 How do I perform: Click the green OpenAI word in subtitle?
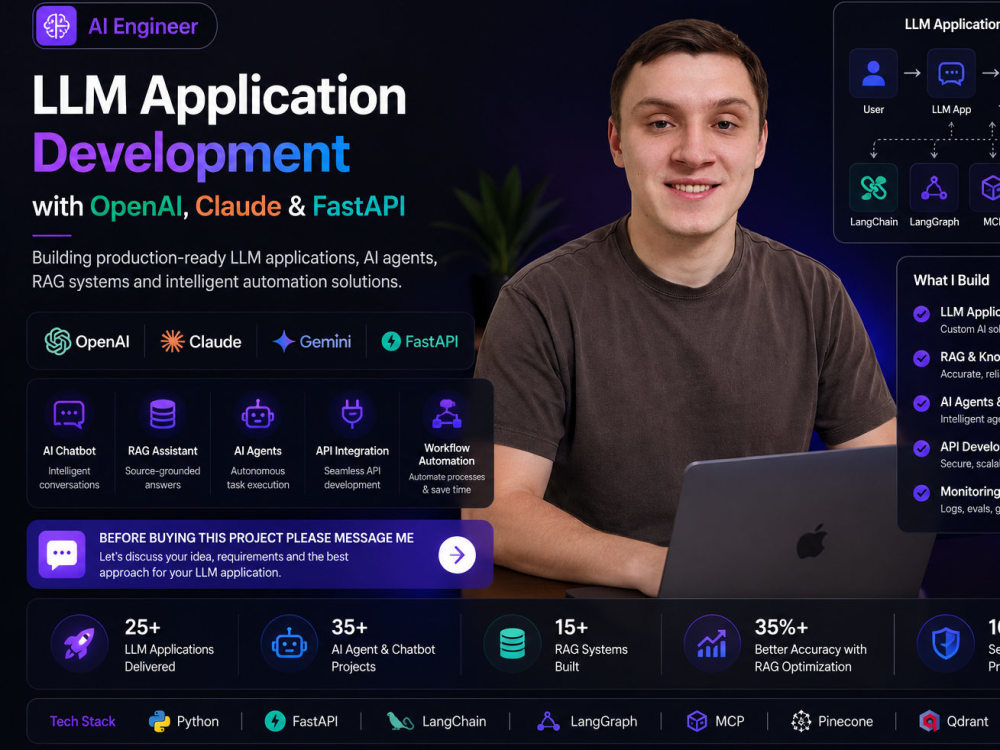coord(136,206)
